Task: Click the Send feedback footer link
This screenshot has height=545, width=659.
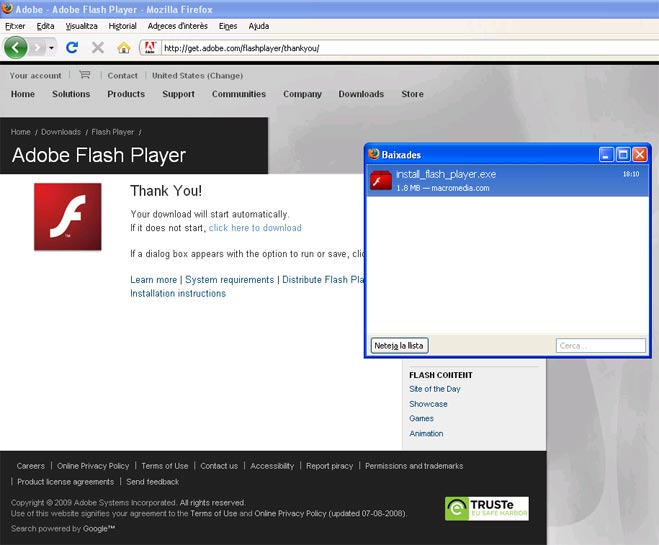Action: pyautogui.click(x=153, y=482)
